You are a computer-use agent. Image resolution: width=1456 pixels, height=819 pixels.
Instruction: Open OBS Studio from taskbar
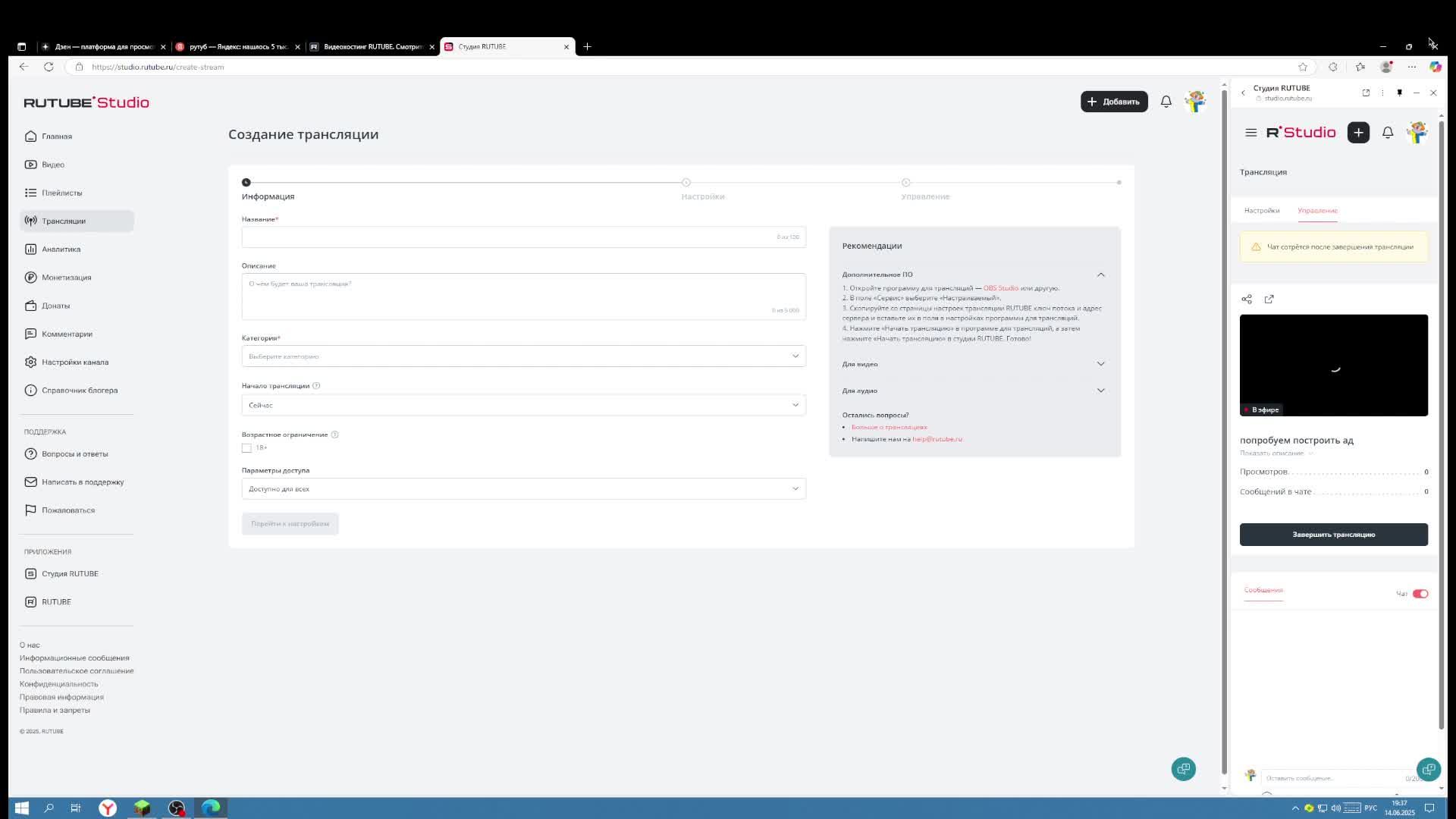[x=176, y=808]
